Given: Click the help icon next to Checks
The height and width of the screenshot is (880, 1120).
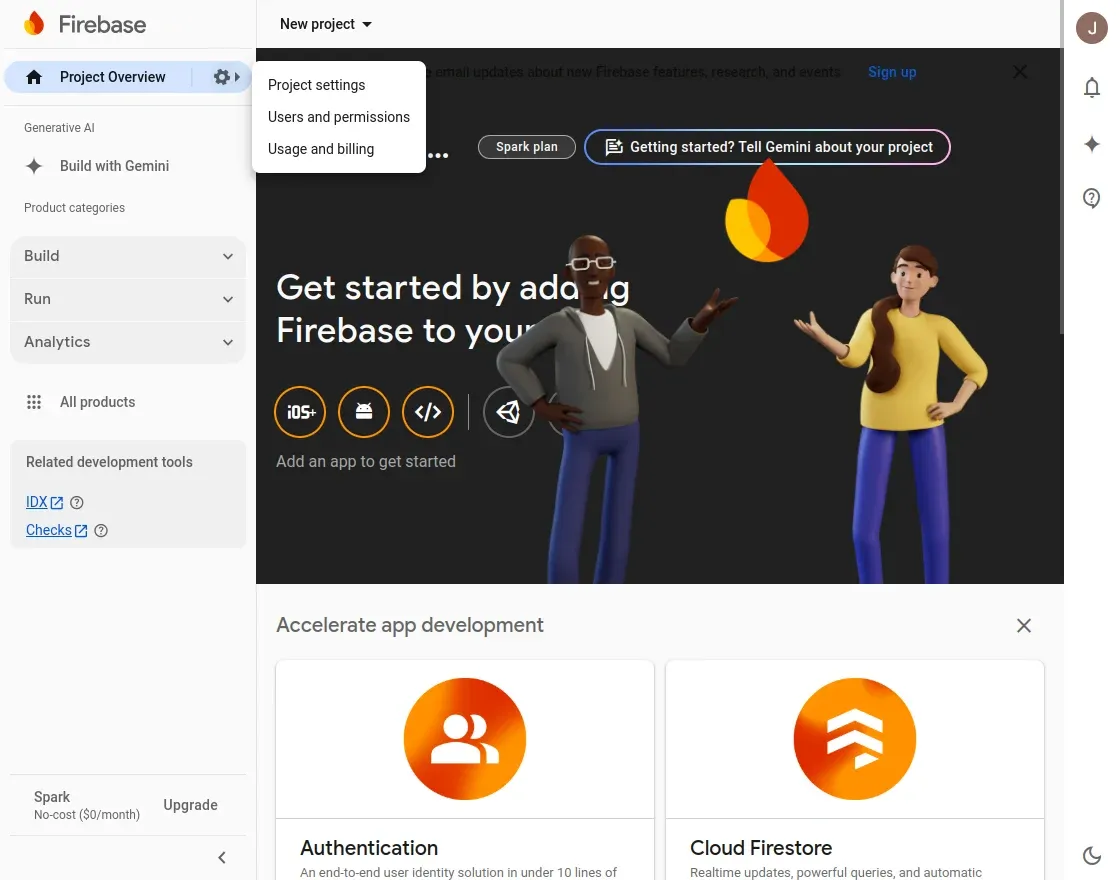Looking at the screenshot, I should (x=101, y=531).
